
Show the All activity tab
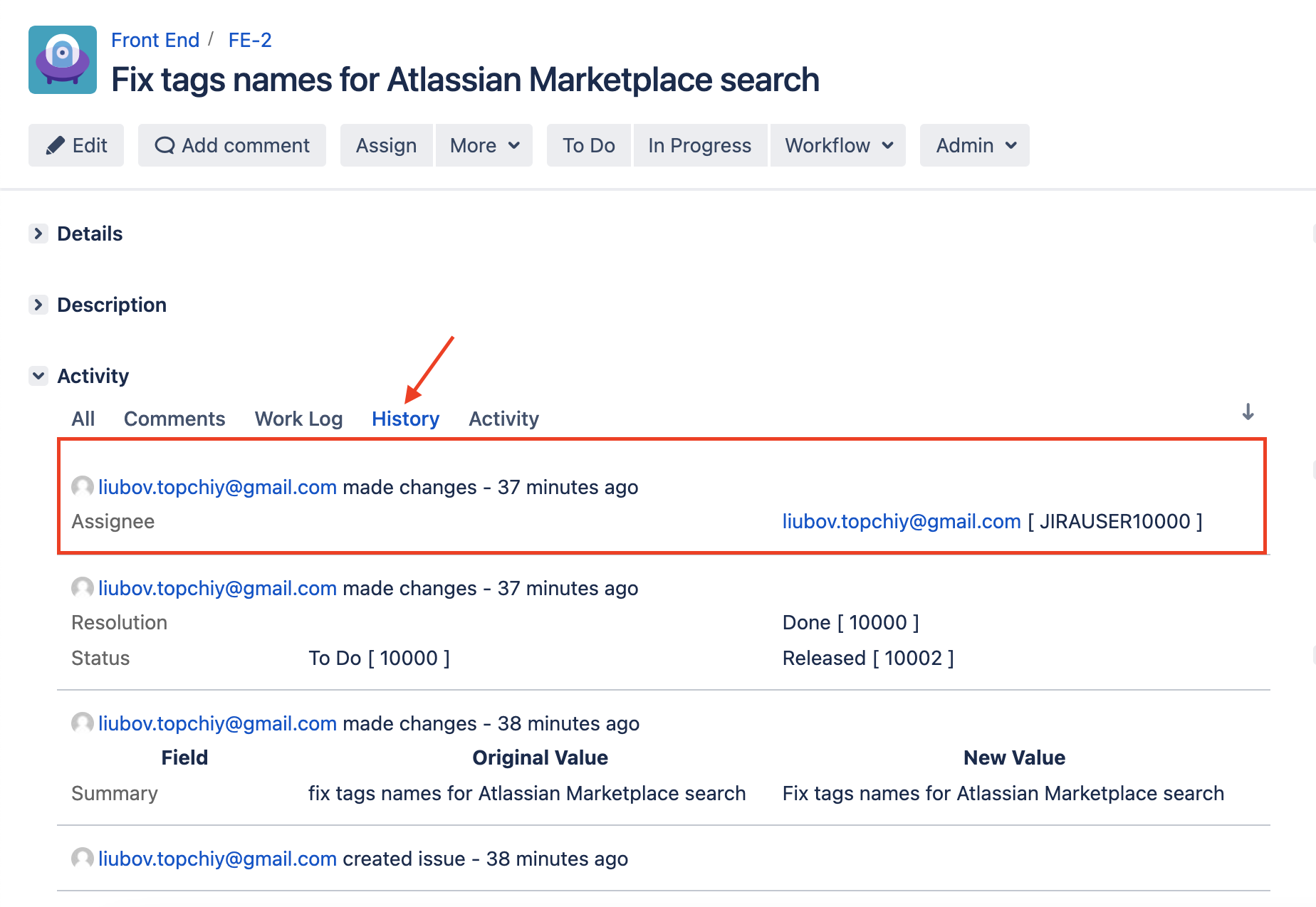(83, 419)
